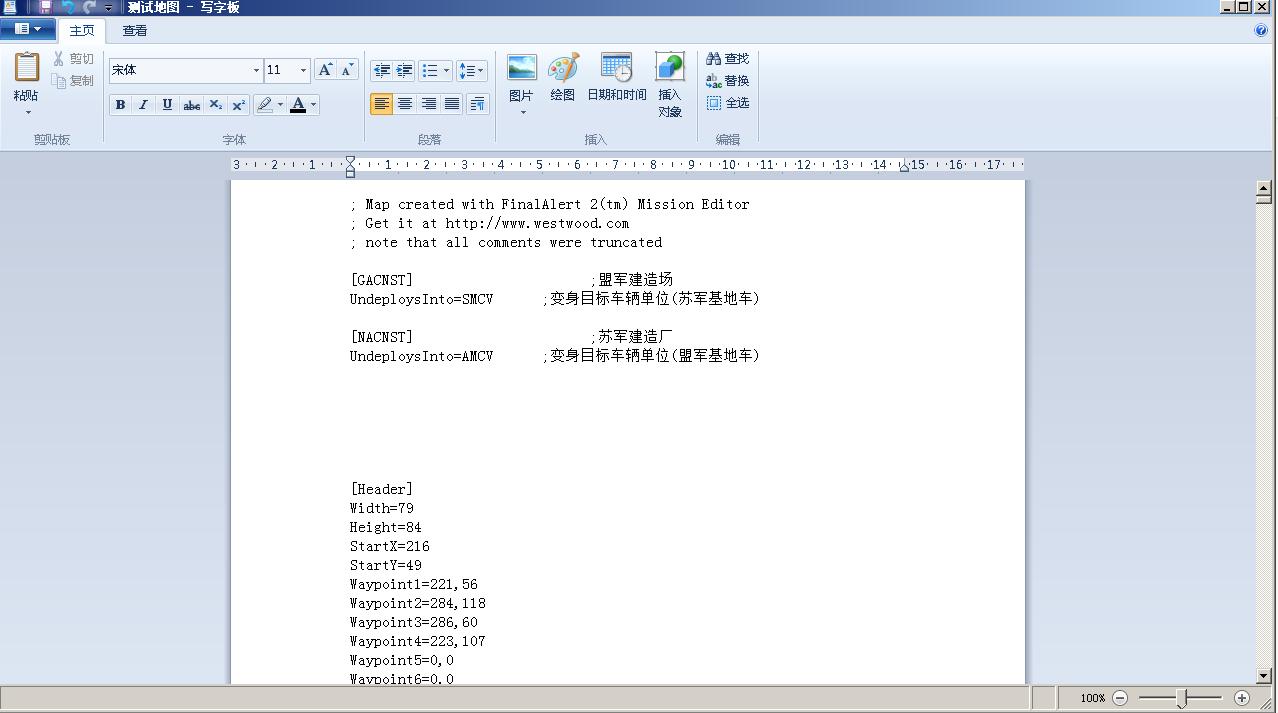1278x713 pixels.
Task: Open the bullet list style dropdown arrow
Action: 446,70
